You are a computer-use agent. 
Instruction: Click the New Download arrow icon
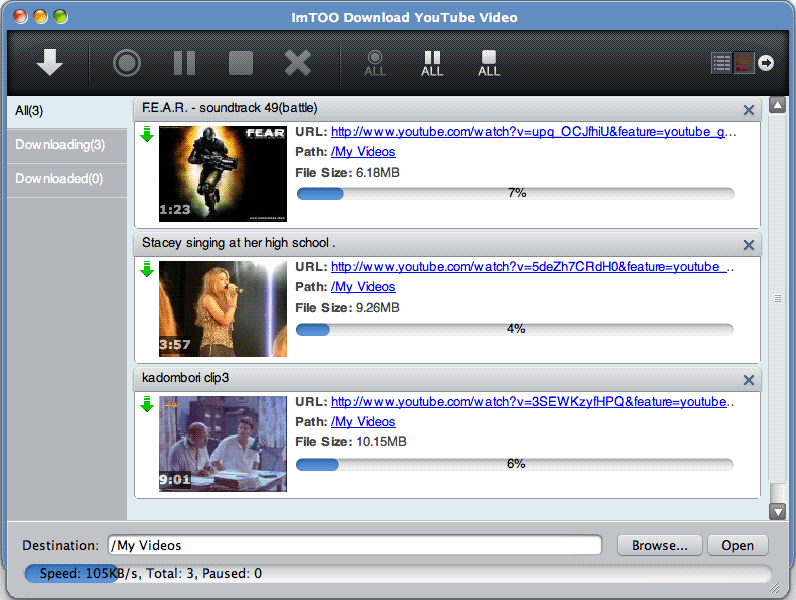point(50,62)
